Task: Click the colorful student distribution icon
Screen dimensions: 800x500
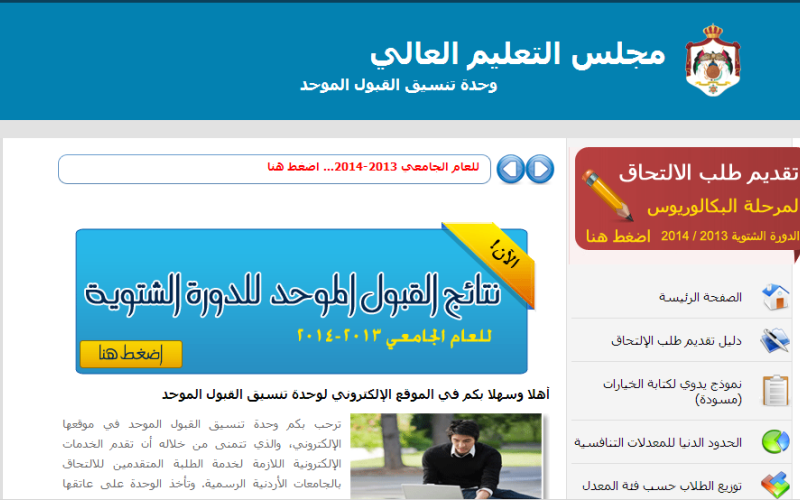Action: coord(776,485)
